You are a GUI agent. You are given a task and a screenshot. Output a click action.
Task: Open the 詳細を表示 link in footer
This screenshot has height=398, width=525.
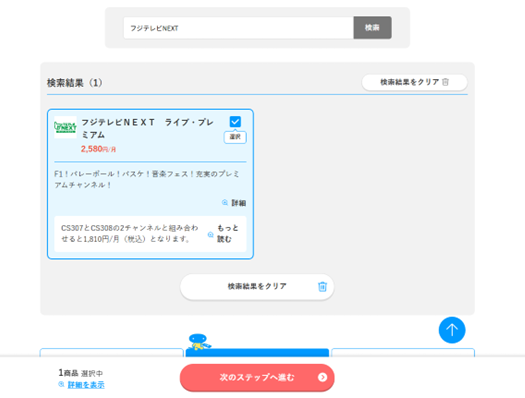(x=86, y=385)
